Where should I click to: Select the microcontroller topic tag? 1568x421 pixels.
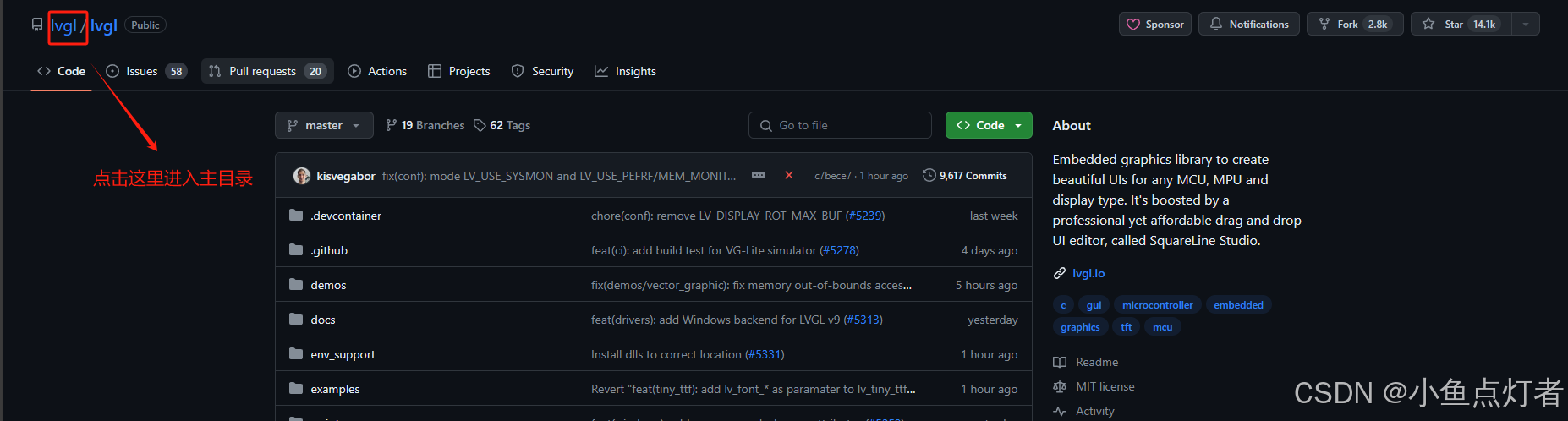(x=1157, y=305)
